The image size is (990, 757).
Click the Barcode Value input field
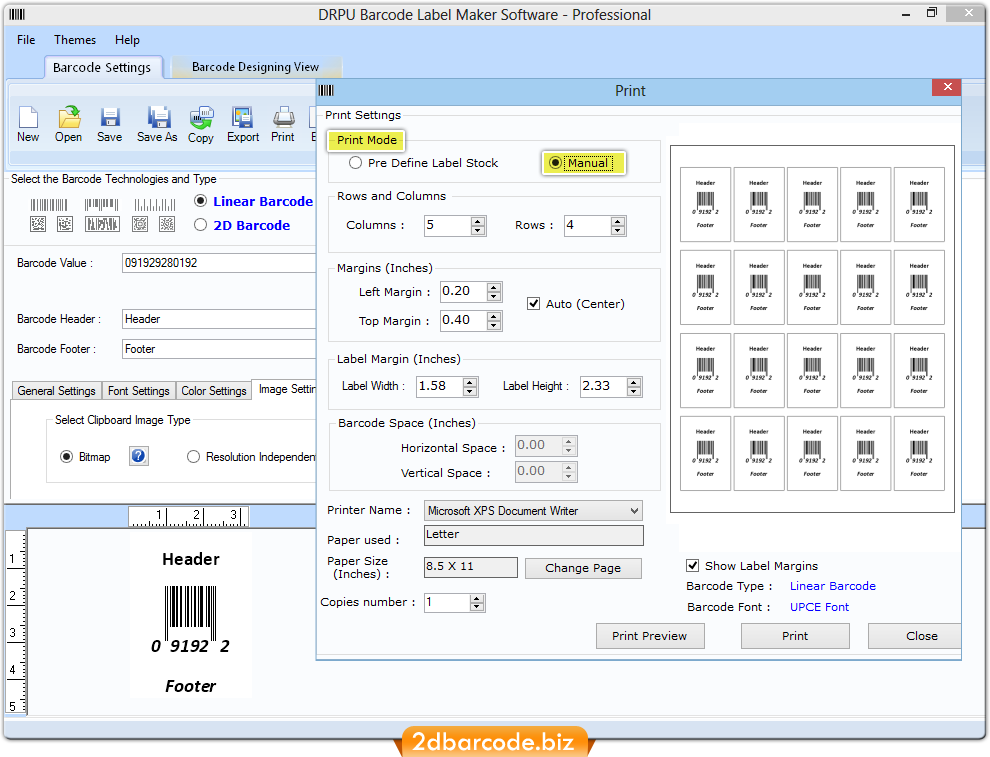219,263
